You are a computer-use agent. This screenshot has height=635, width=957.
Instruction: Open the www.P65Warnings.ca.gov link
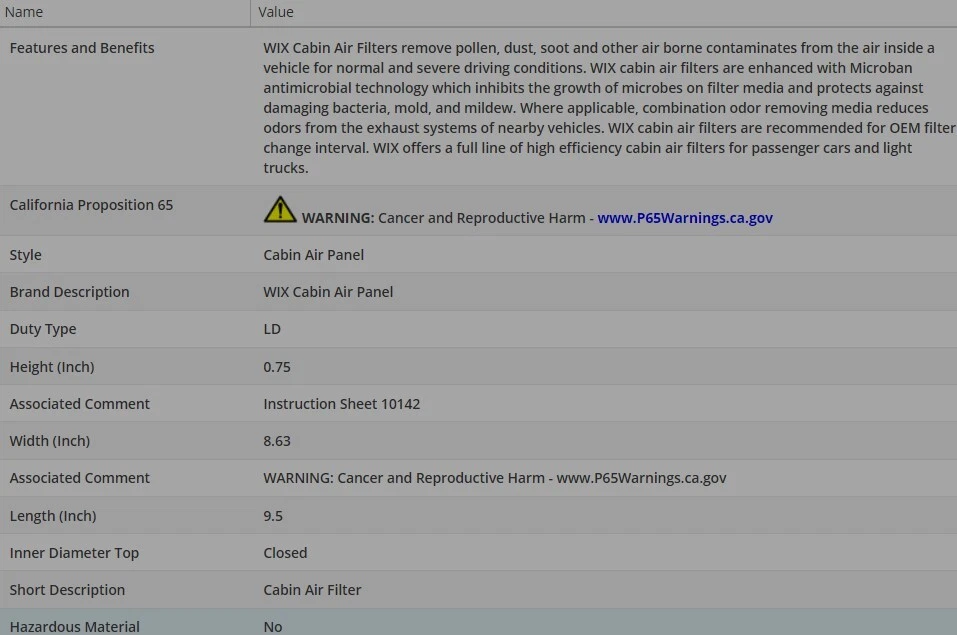[685, 218]
